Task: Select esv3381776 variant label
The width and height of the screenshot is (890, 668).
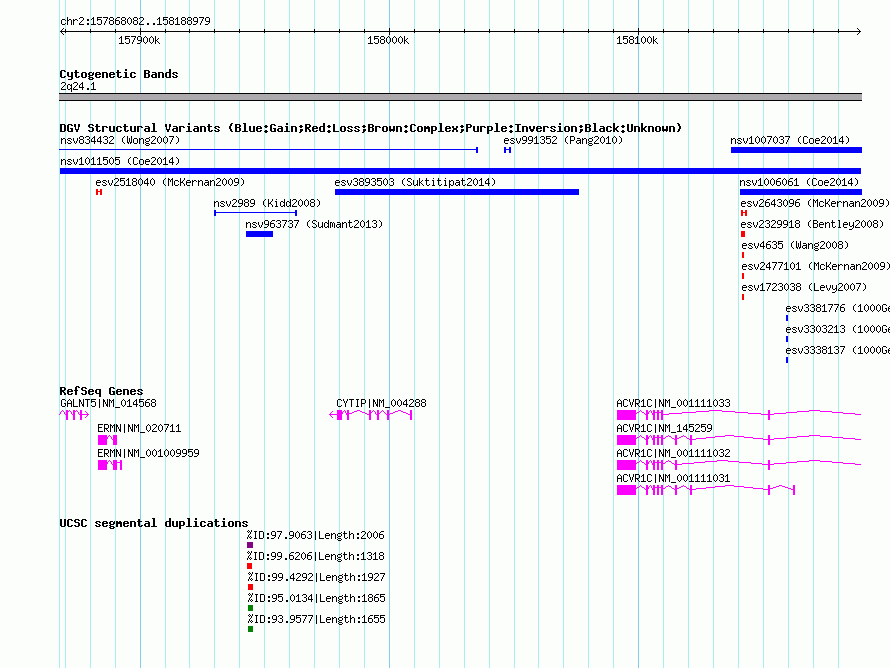Action: tap(837, 308)
